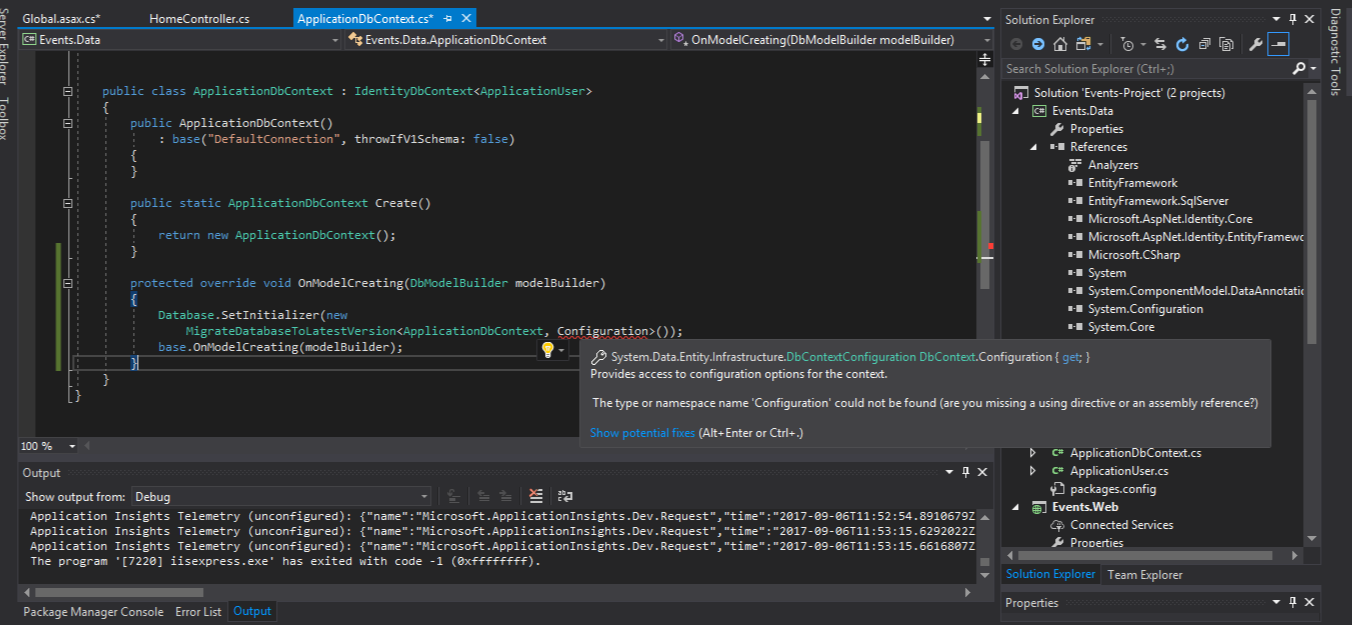Open the editor zoom level 100% dropdown

72,446
